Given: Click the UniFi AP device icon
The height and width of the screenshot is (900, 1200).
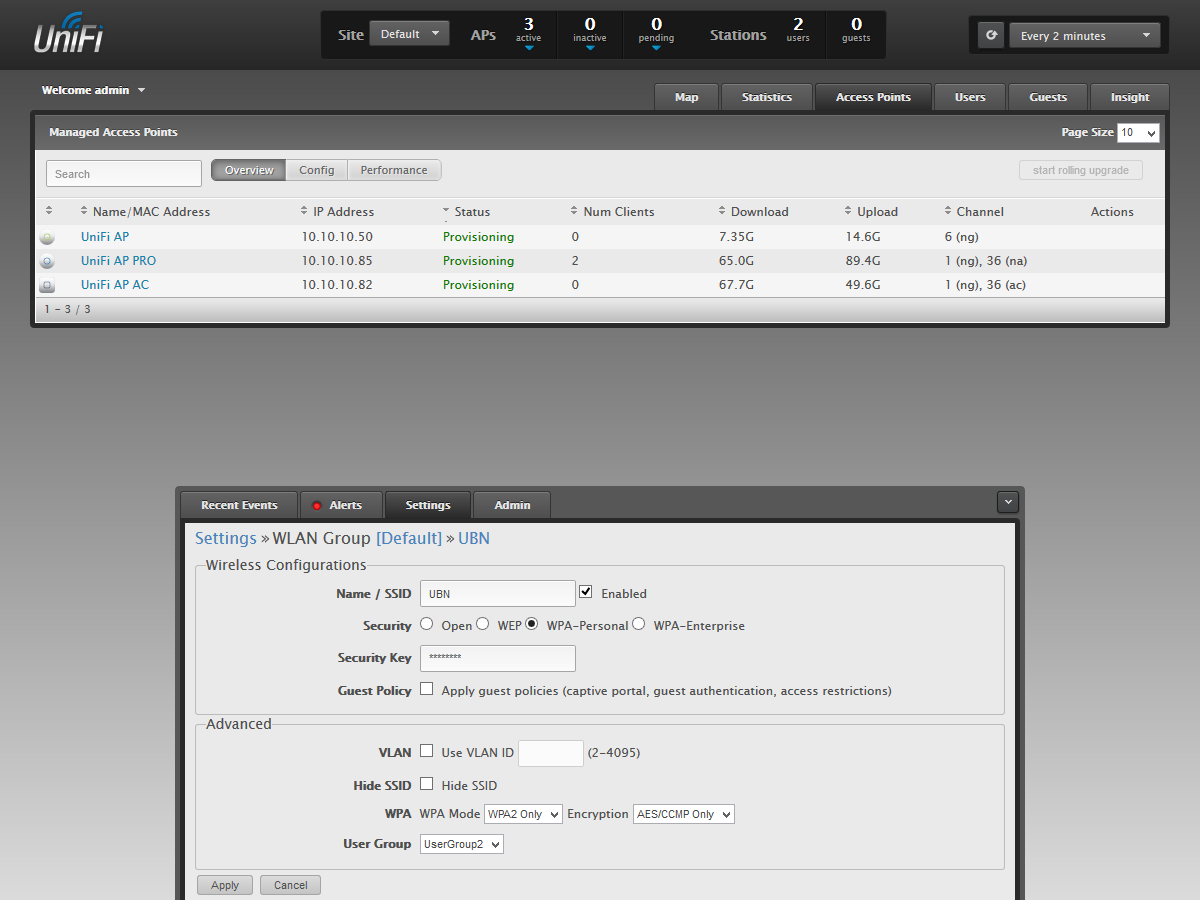Looking at the screenshot, I should click(47, 237).
